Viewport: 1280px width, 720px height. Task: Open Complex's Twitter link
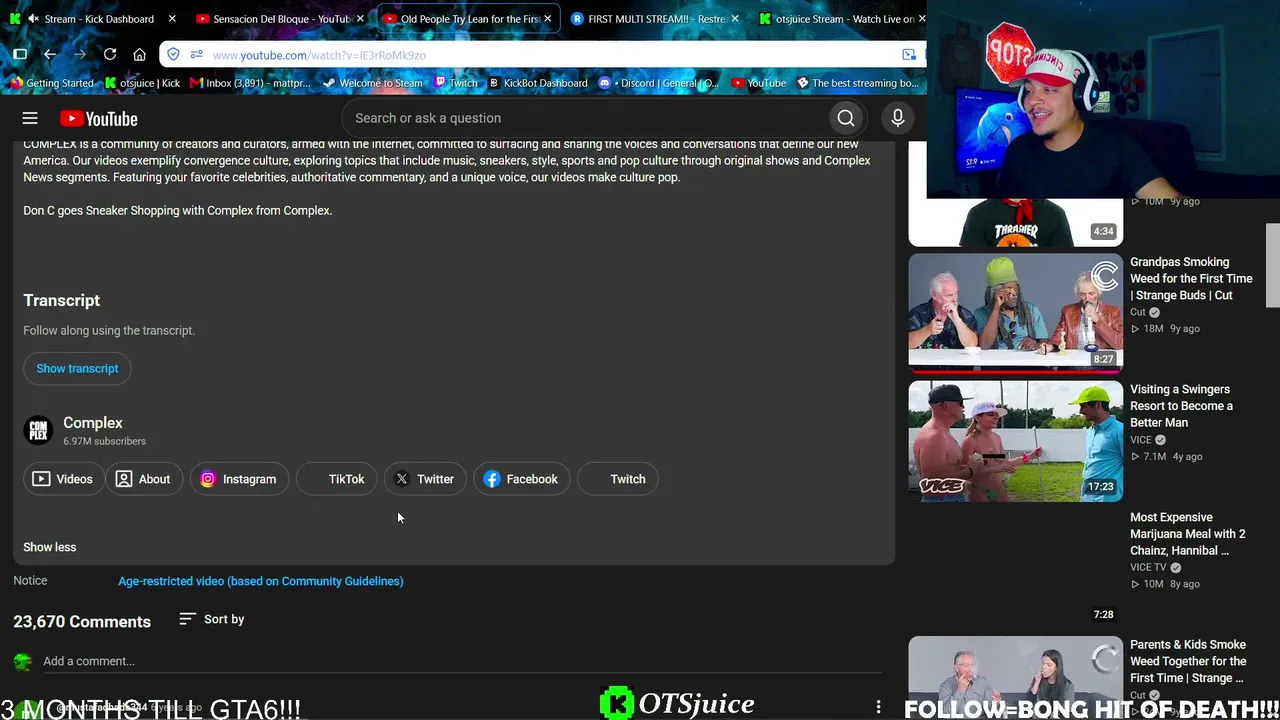pyautogui.click(x=425, y=479)
